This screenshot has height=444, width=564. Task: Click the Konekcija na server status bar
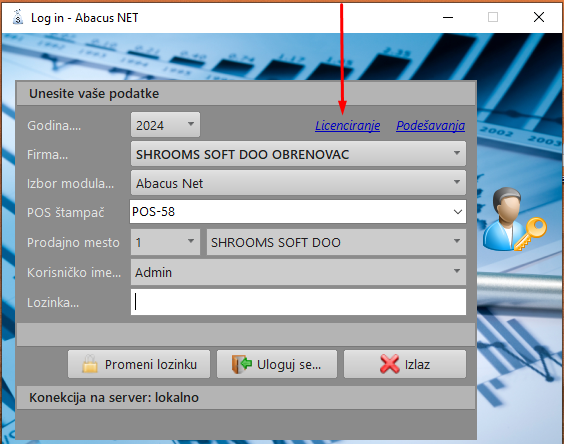click(246, 398)
